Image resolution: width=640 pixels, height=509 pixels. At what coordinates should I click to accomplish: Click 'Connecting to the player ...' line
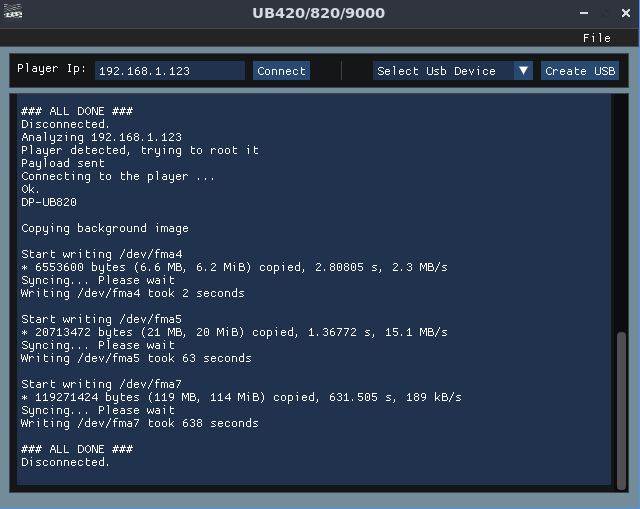pyautogui.click(x=118, y=176)
